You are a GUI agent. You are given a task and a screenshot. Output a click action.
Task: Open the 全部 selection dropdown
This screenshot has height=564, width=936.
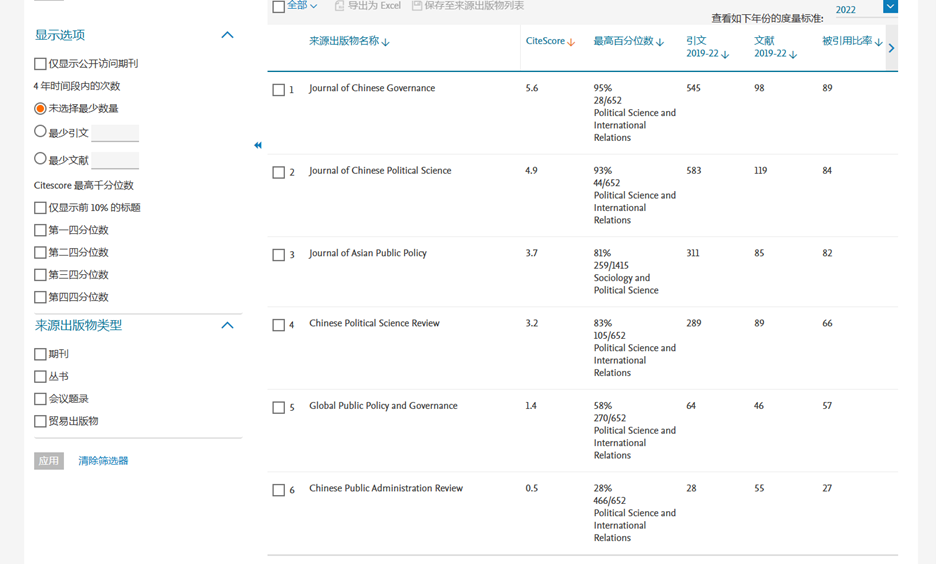(302, 5)
